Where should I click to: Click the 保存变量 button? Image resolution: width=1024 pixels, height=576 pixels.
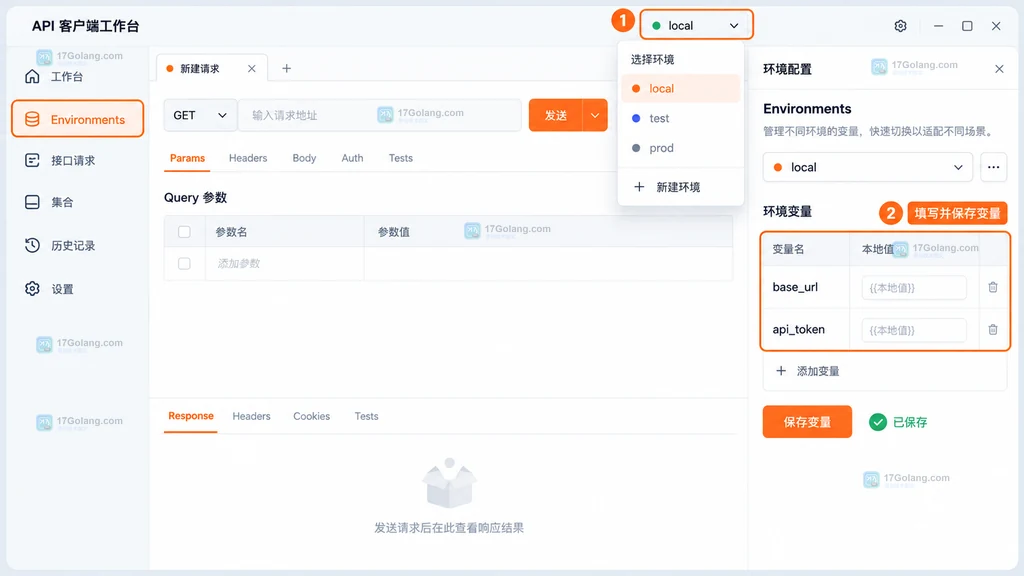[x=807, y=422]
